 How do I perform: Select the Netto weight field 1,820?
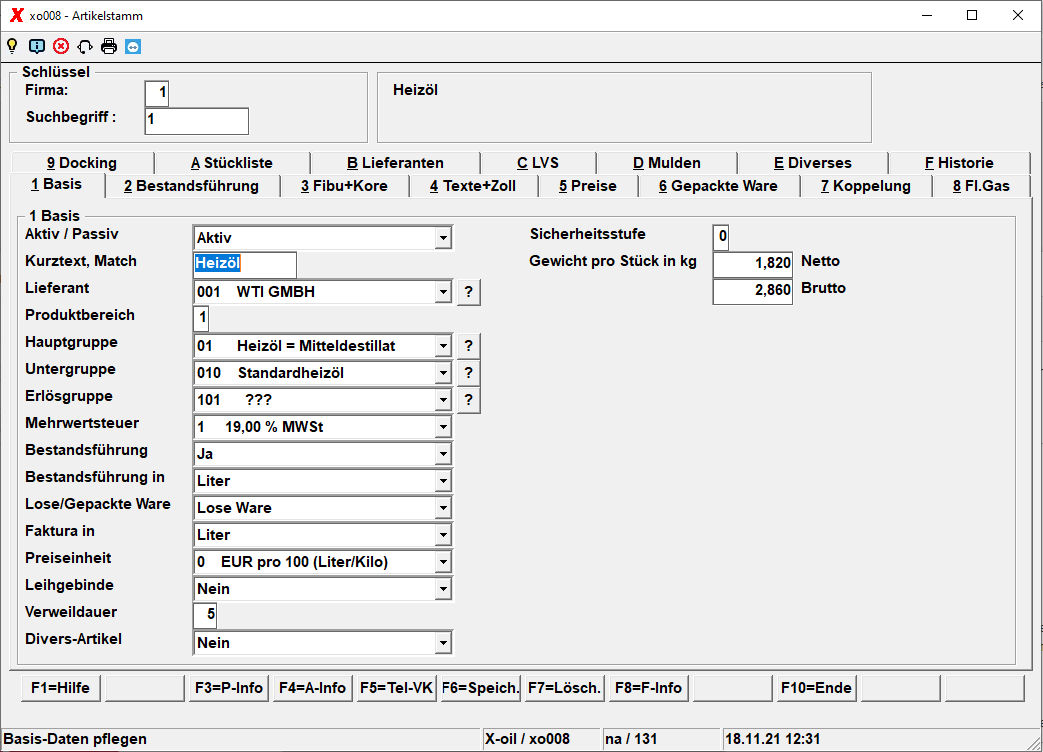(753, 265)
